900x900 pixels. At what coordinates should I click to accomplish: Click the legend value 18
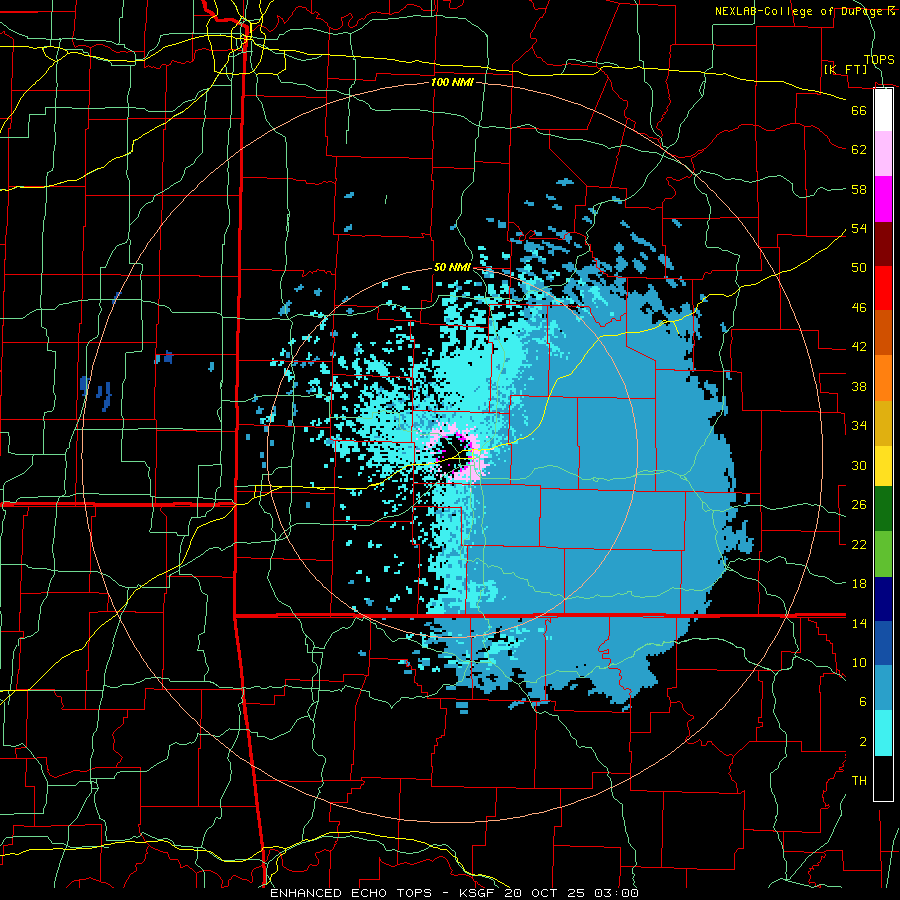tap(859, 584)
